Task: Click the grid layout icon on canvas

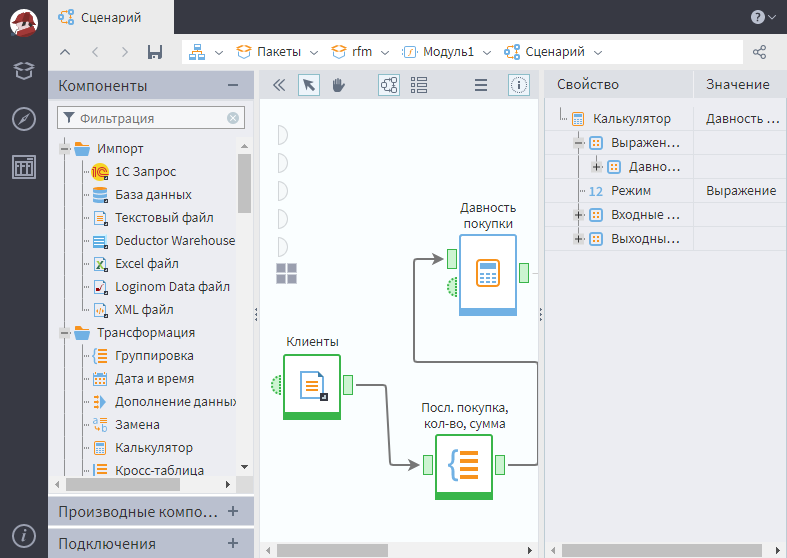Action: [x=287, y=273]
